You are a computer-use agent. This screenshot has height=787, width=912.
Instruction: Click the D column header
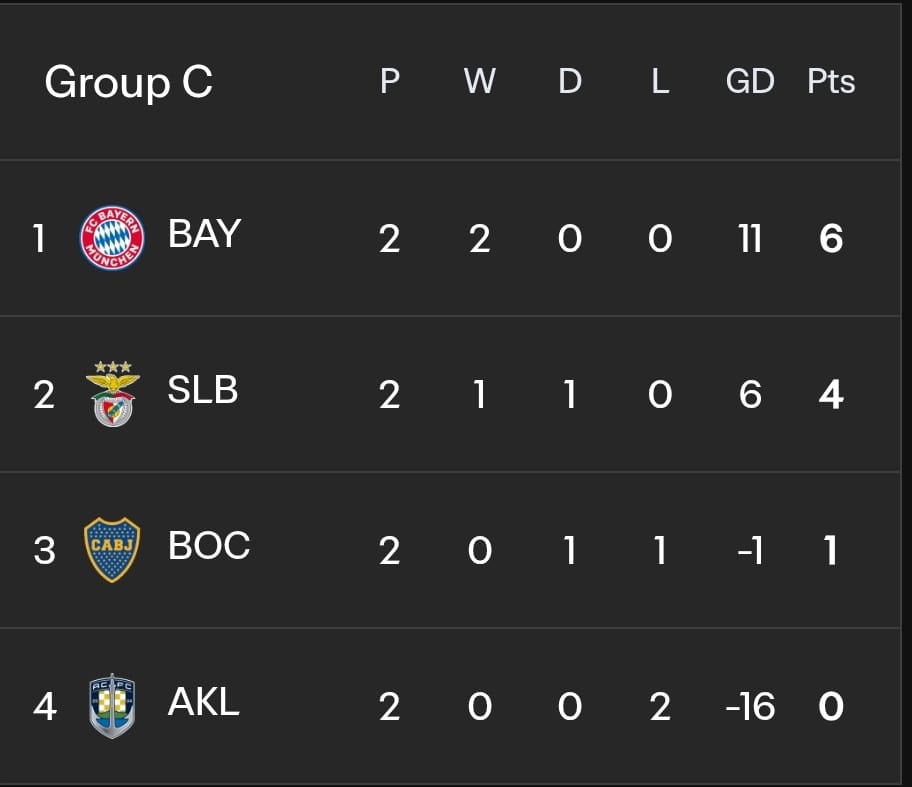(570, 81)
